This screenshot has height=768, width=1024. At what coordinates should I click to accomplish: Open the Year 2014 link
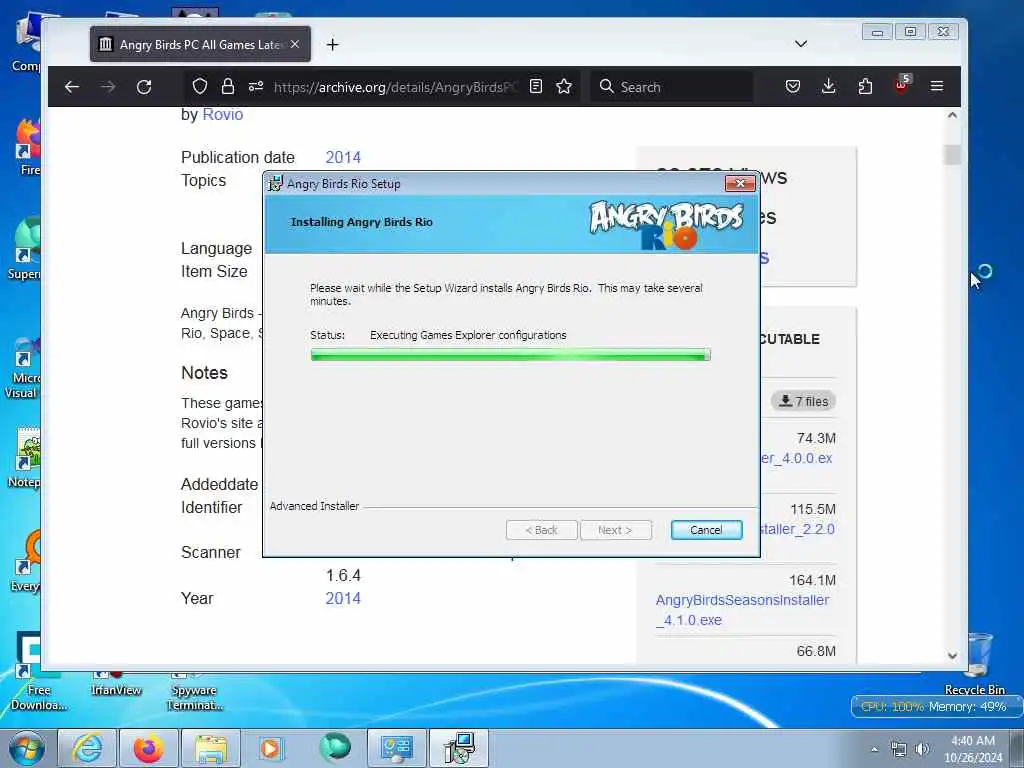coord(343,598)
